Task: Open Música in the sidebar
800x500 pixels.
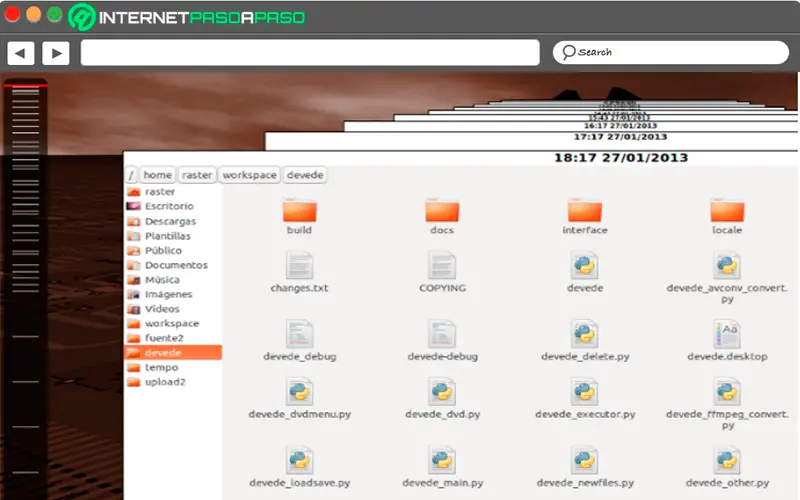Action: tap(173, 280)
